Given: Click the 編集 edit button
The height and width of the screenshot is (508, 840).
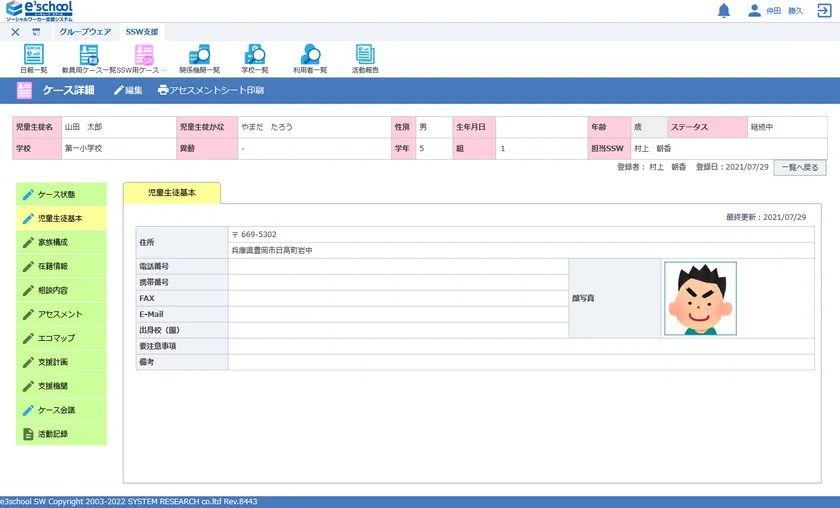Looking at the screenshot, I should pyautogui.click(x=128, y=91).
